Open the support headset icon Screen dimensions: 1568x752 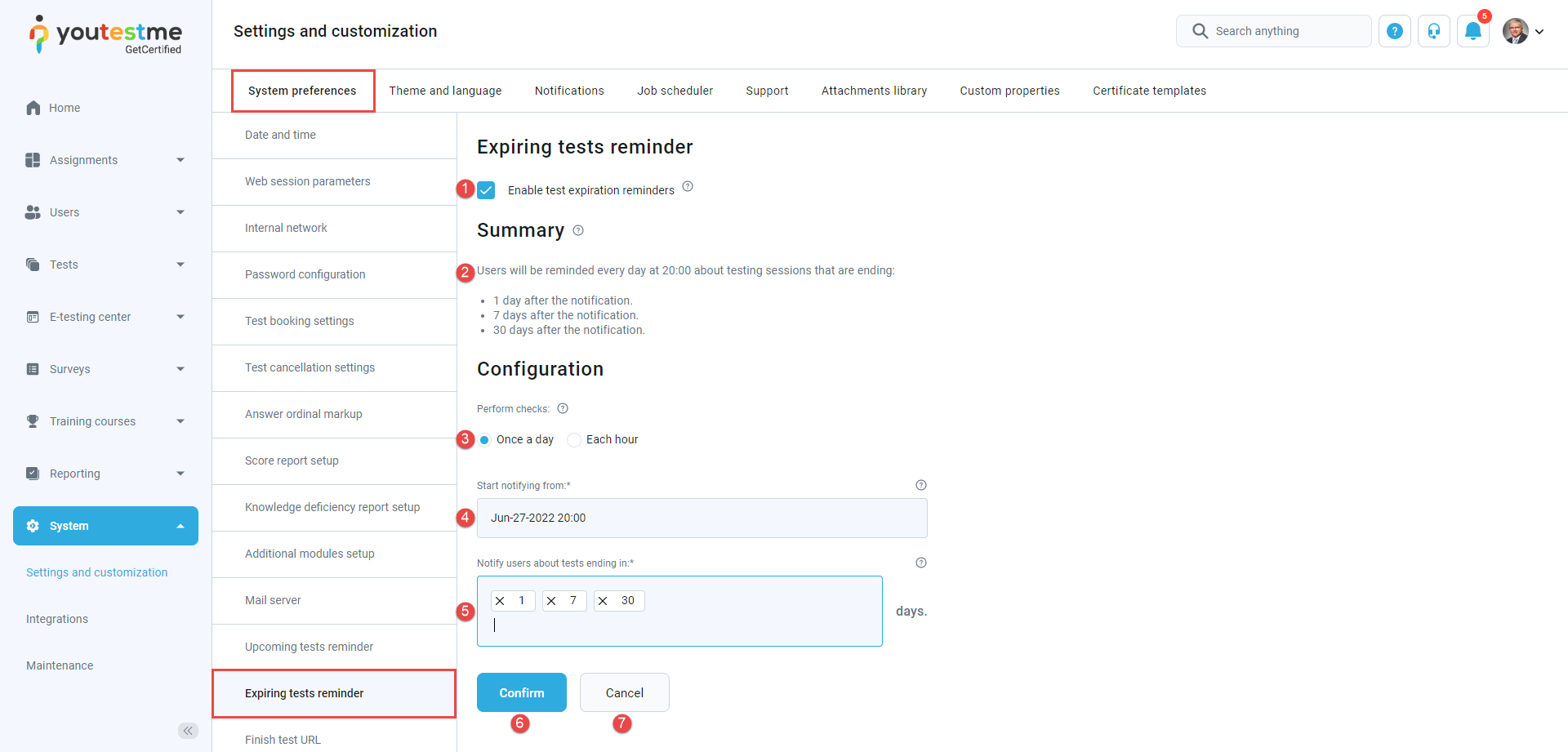coord(1433,32)
